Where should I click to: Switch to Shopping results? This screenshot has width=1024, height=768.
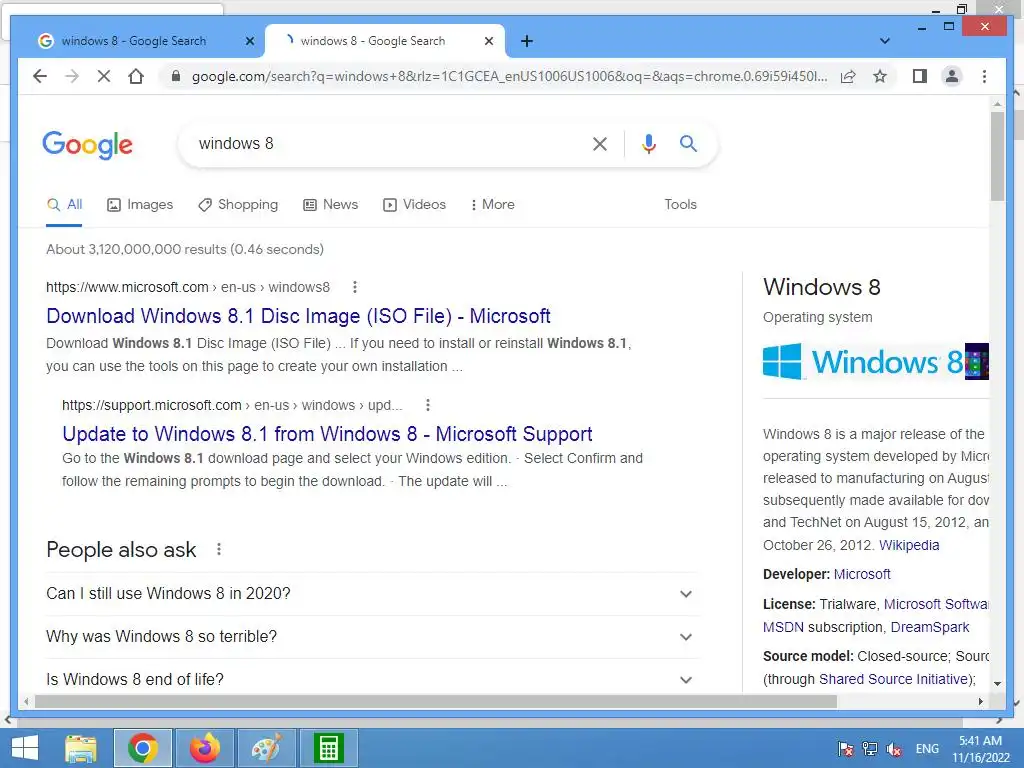pos(238,204)
